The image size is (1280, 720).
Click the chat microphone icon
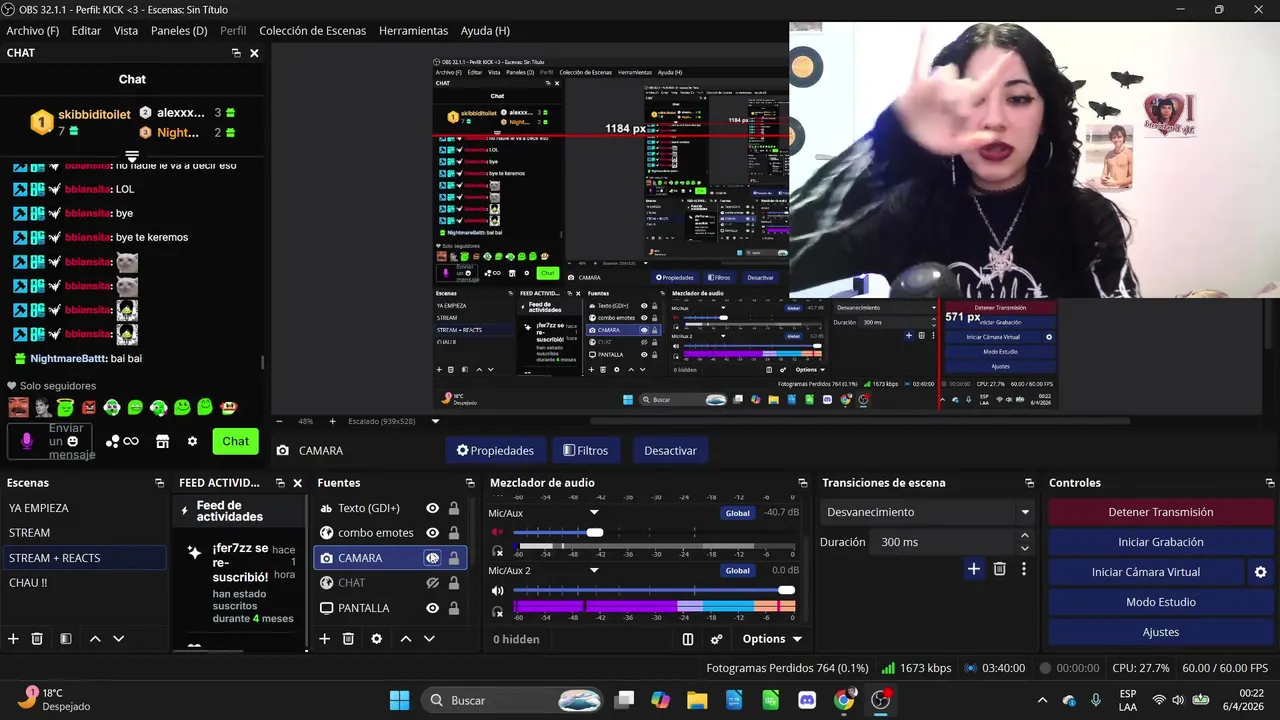point(27,441)
